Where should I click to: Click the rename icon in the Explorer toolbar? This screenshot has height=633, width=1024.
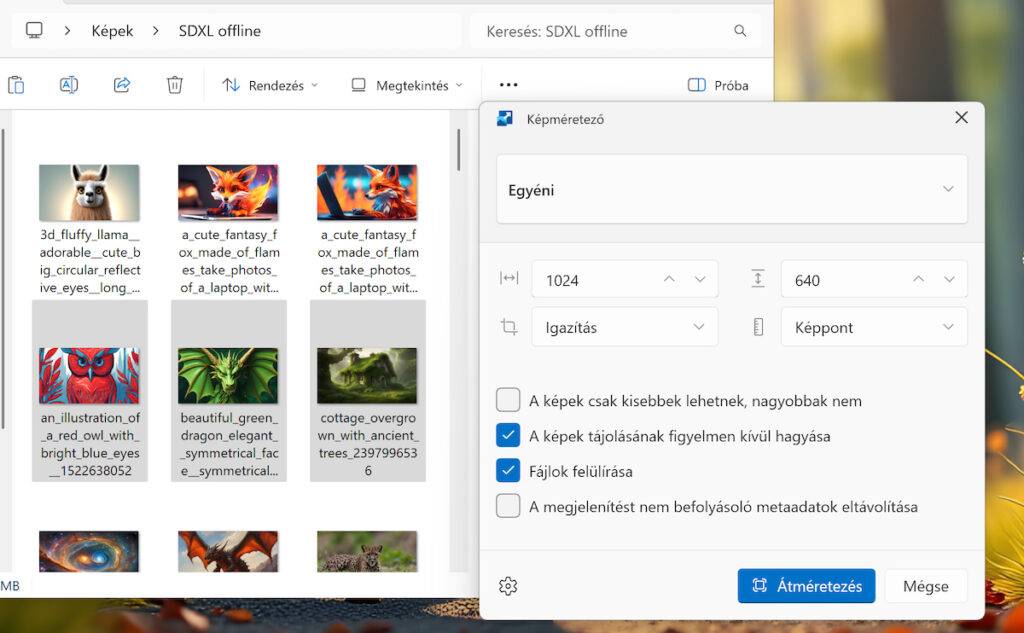point(69,85)
